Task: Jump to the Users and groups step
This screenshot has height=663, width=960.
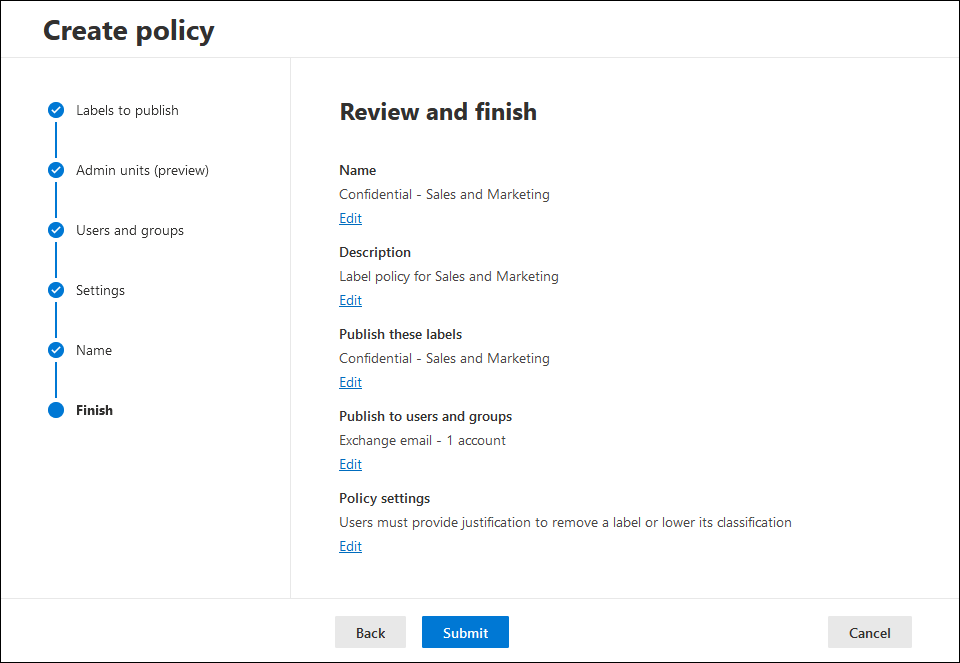Action: [x=130, y=230]
